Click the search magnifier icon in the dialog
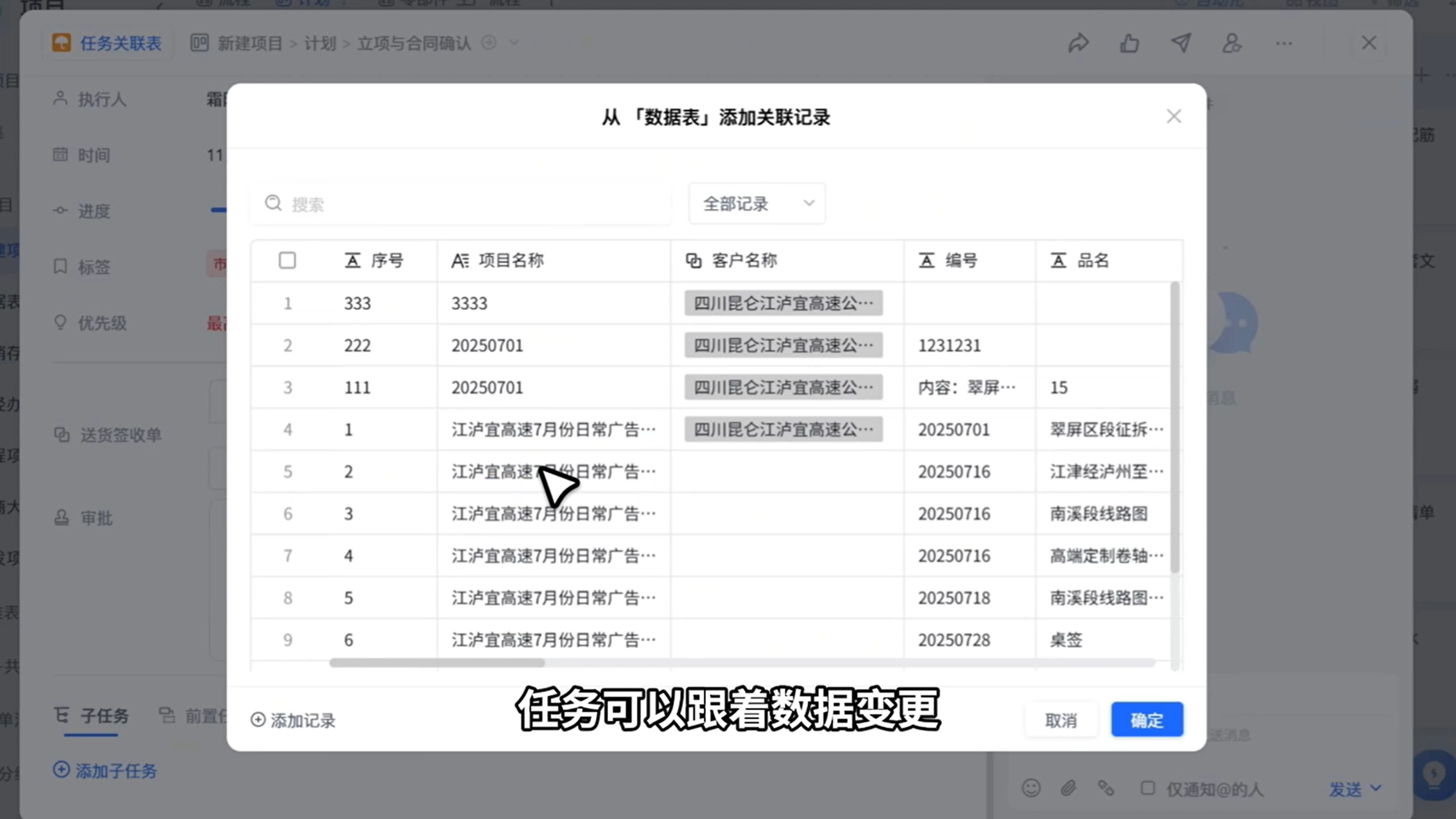Image resolution: width=1456 pixels, height=819 pixels. point(273,203)
